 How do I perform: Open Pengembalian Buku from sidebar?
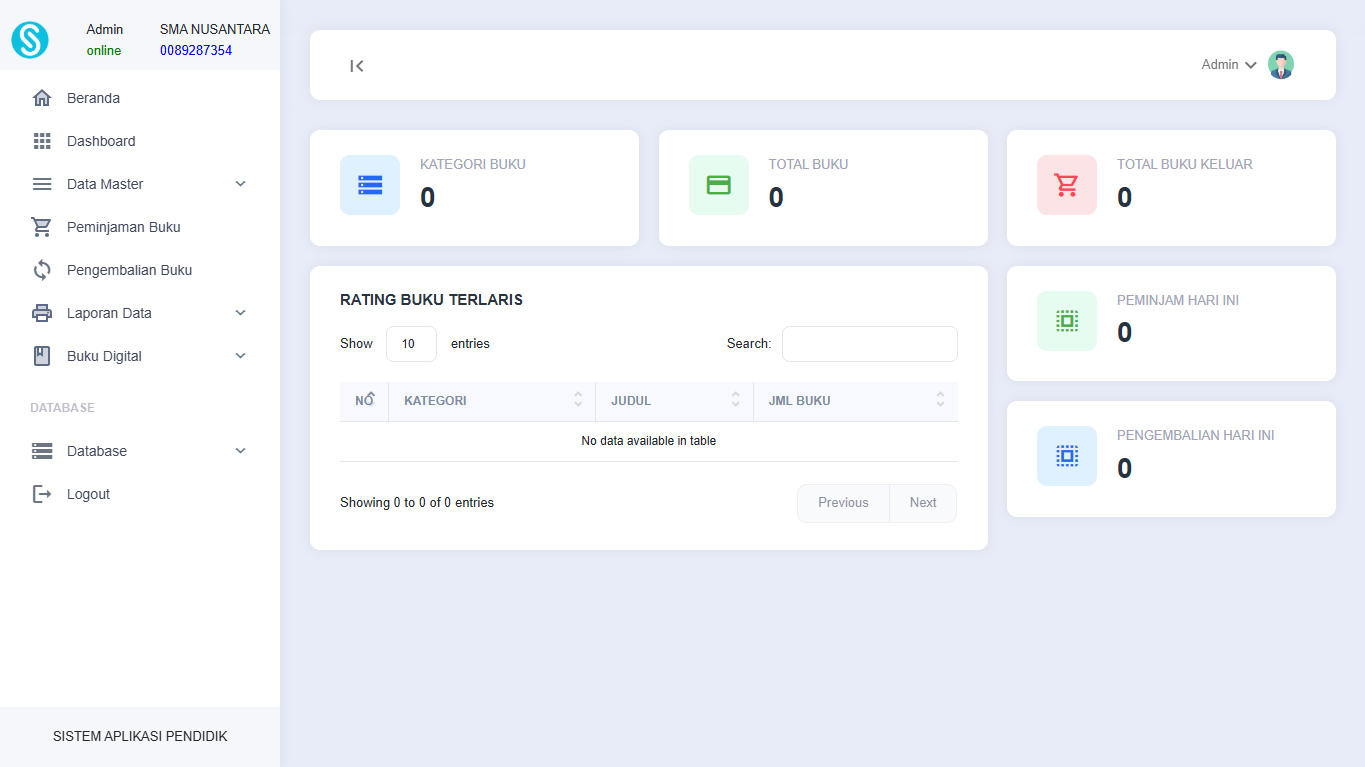(129, 270)
